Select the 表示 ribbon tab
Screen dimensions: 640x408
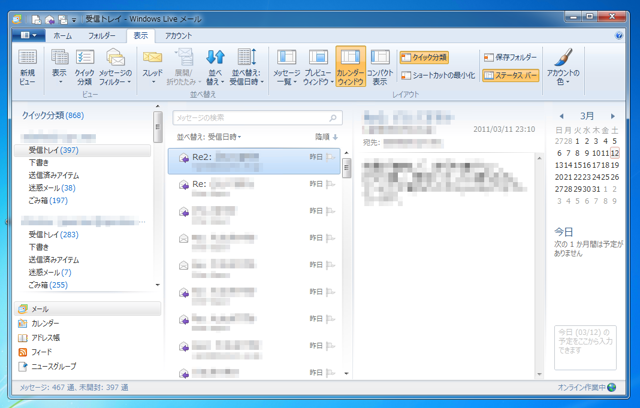point(141,36)
